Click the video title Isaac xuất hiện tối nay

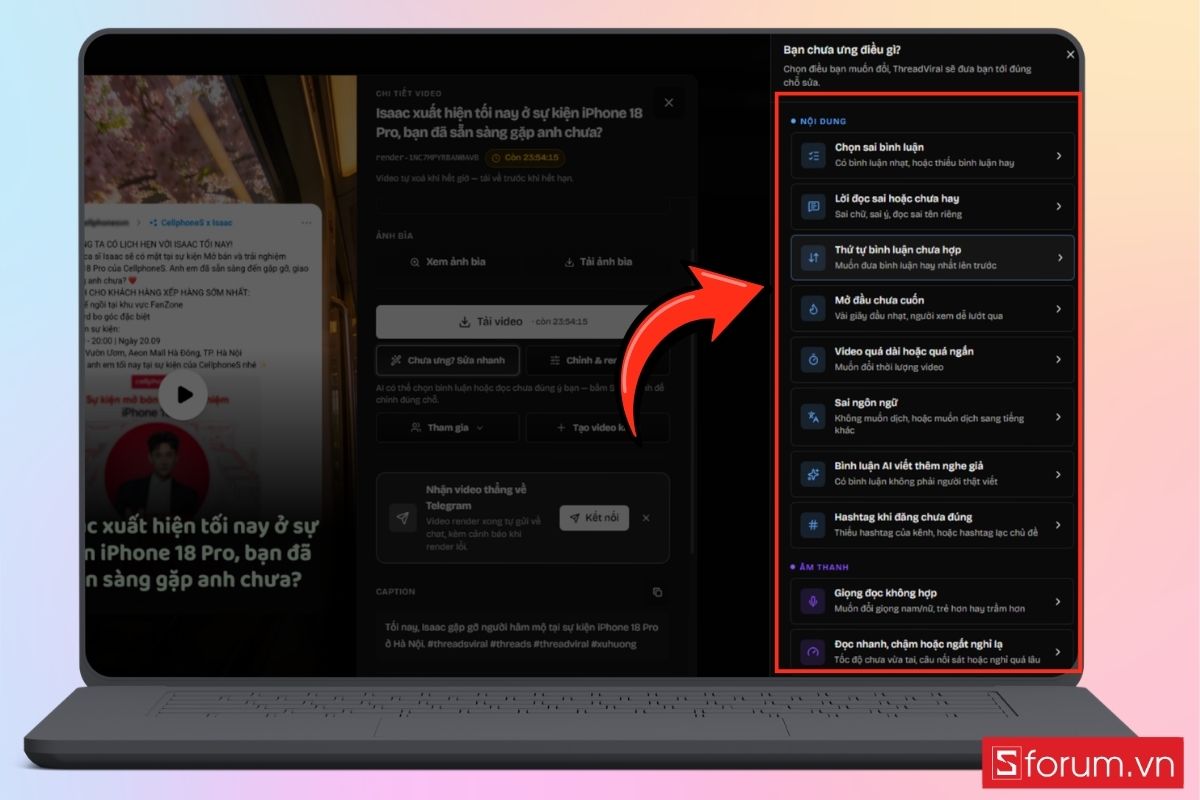[509, 123]
